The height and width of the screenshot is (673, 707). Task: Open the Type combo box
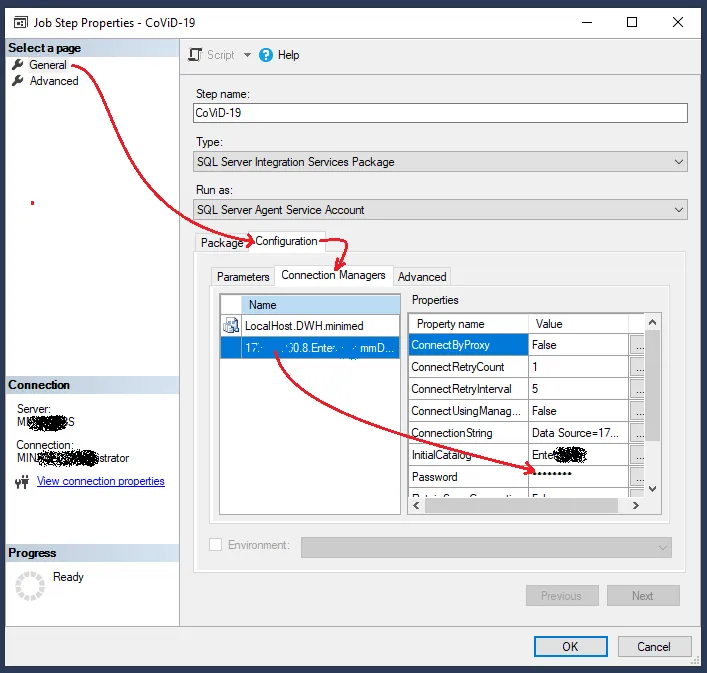click(440, 162)
